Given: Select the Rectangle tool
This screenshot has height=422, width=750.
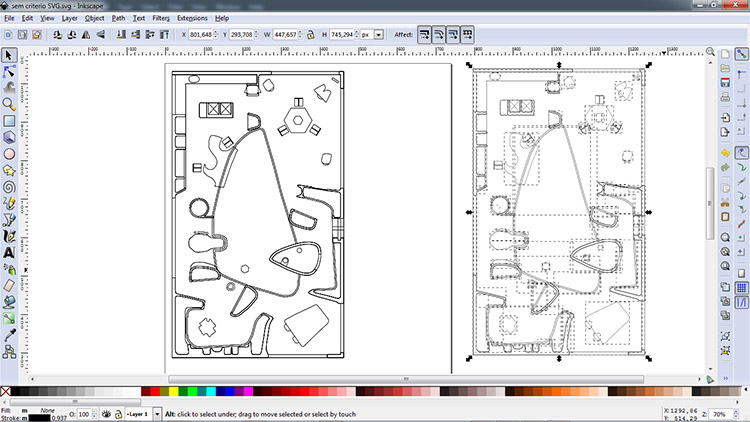Looking at the screenshot, I should pyautogui.click(x=9, y=121).
